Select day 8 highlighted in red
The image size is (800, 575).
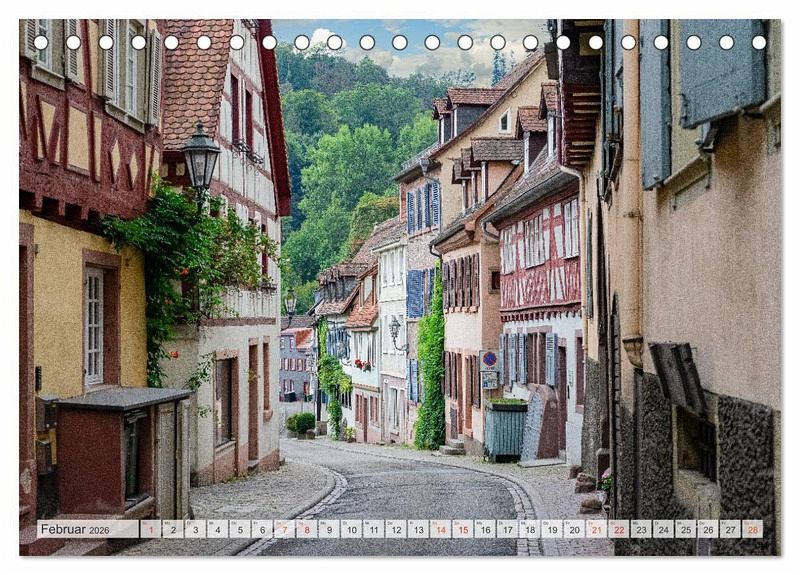click(306, 529)
